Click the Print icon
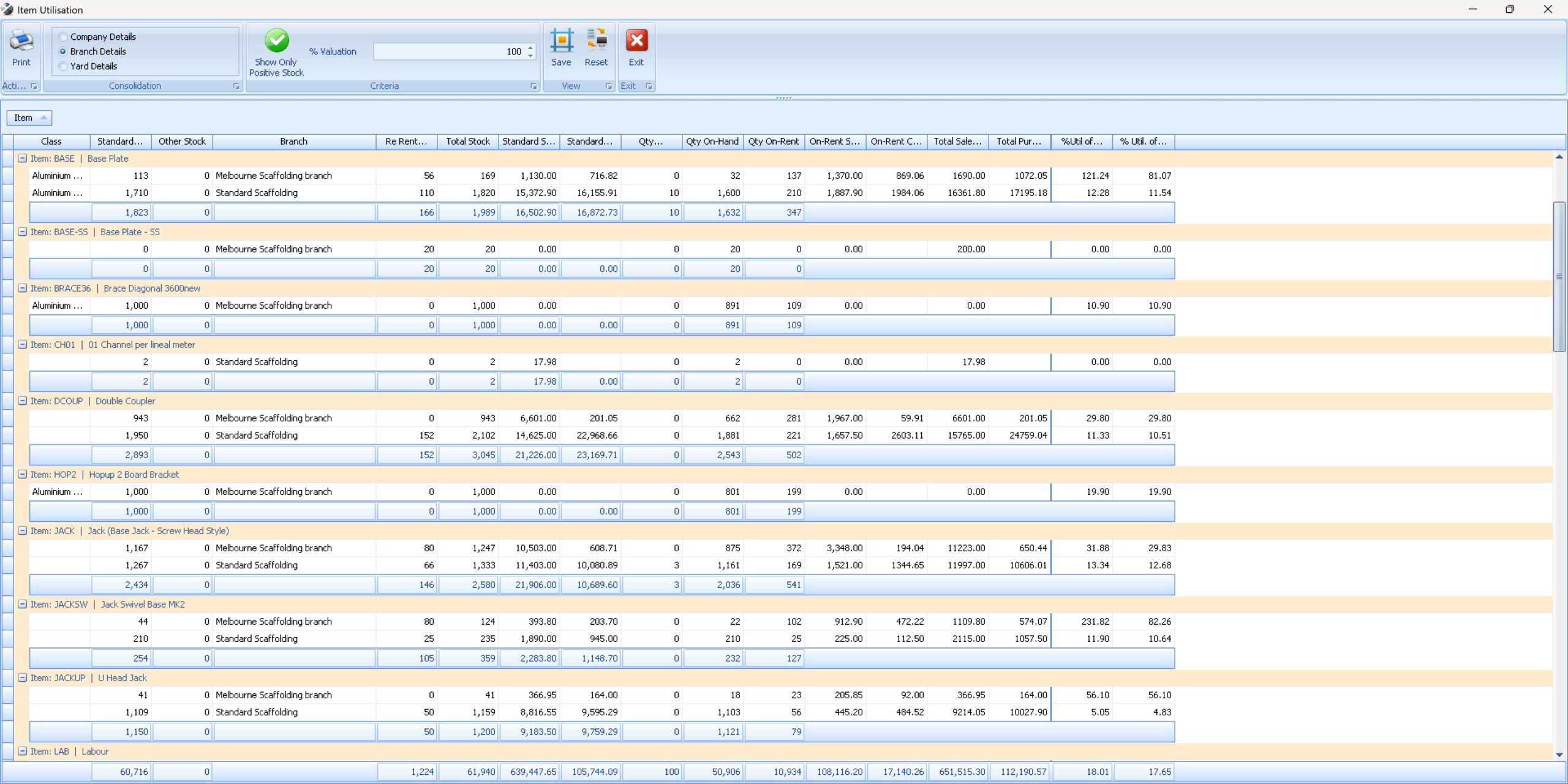The image size is (1568, 784). (x=21, y=42)
